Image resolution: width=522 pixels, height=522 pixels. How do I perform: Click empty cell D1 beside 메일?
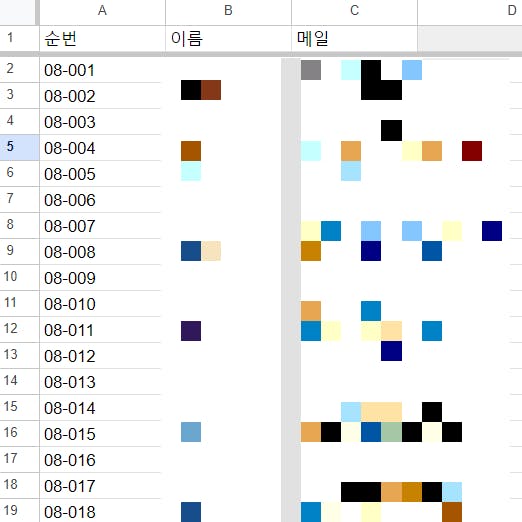coord(470,38)
